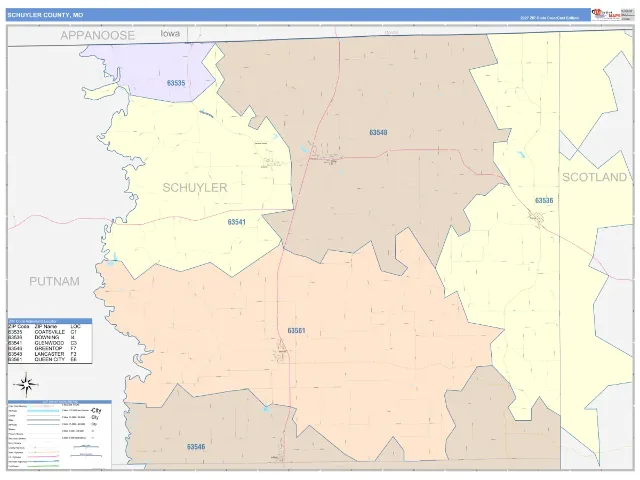The width and height of the screenshot is (640, 480).
Task: Click the SCOTLAND county label
Action: point(594,177)
